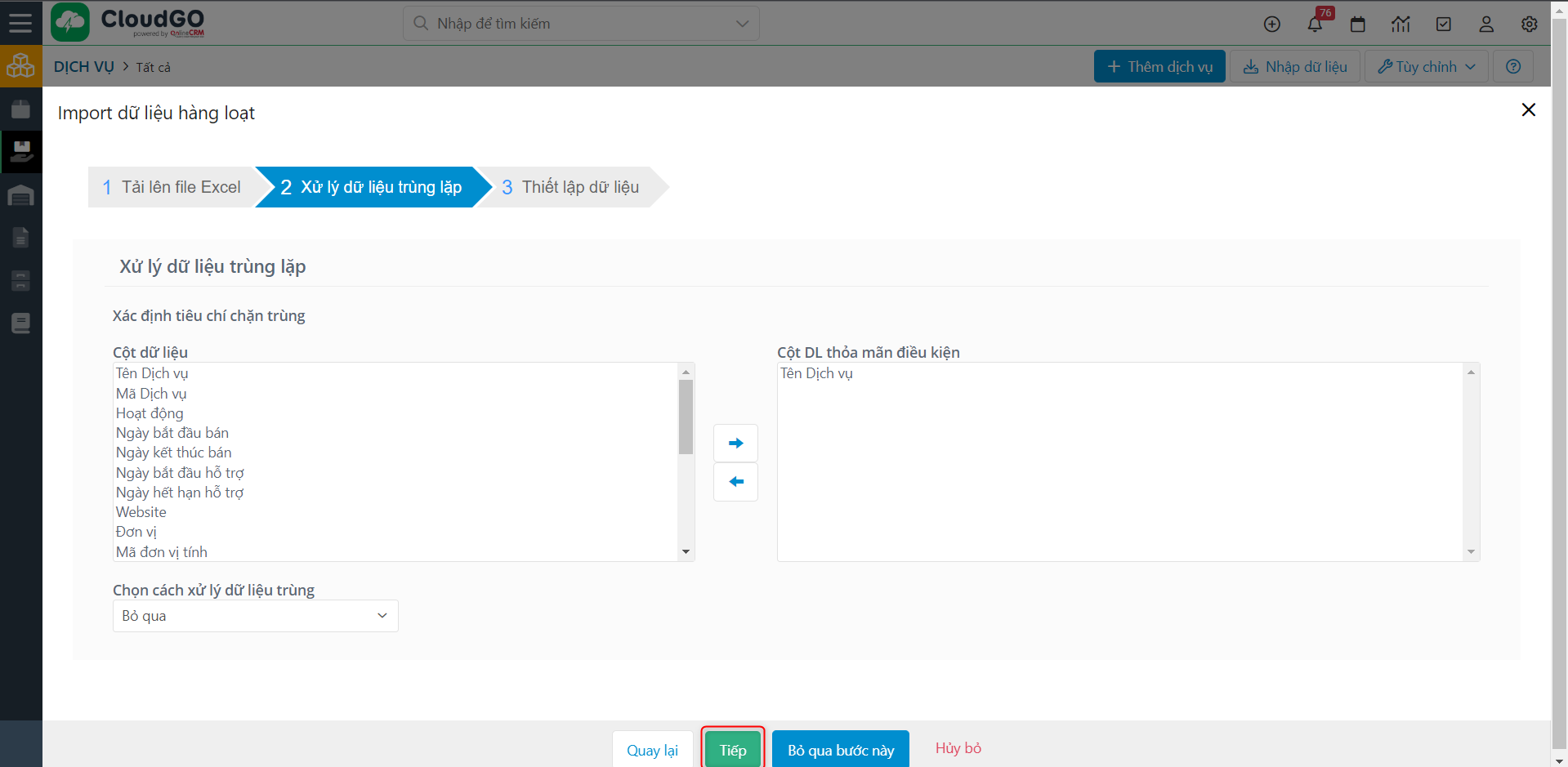Open the settings gear icon
Image resolution: width=1568 pixels, height=767 pixels.
[x=1529, y=25]
